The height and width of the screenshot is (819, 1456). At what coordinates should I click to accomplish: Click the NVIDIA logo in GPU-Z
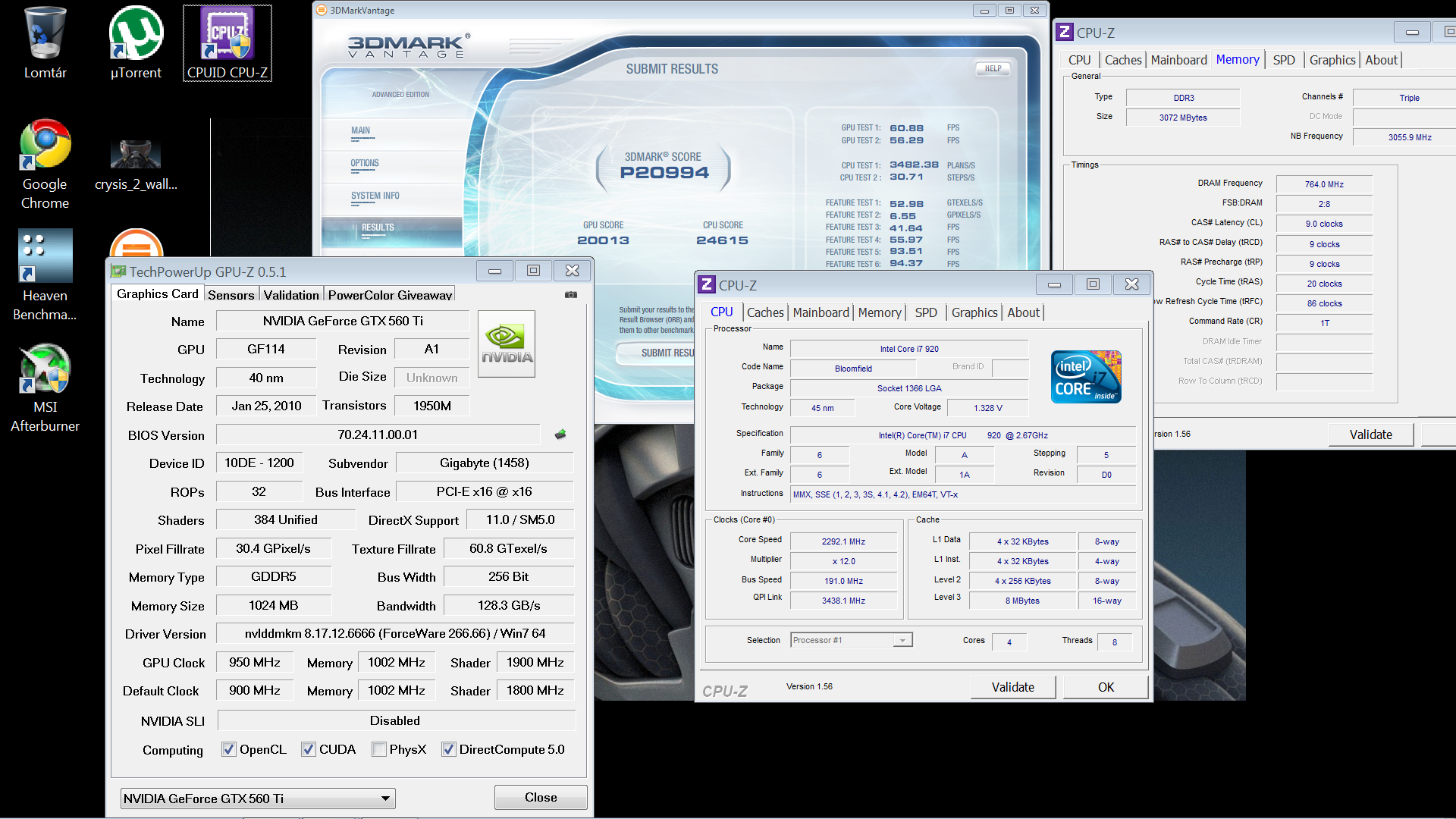tap(507, 344)
